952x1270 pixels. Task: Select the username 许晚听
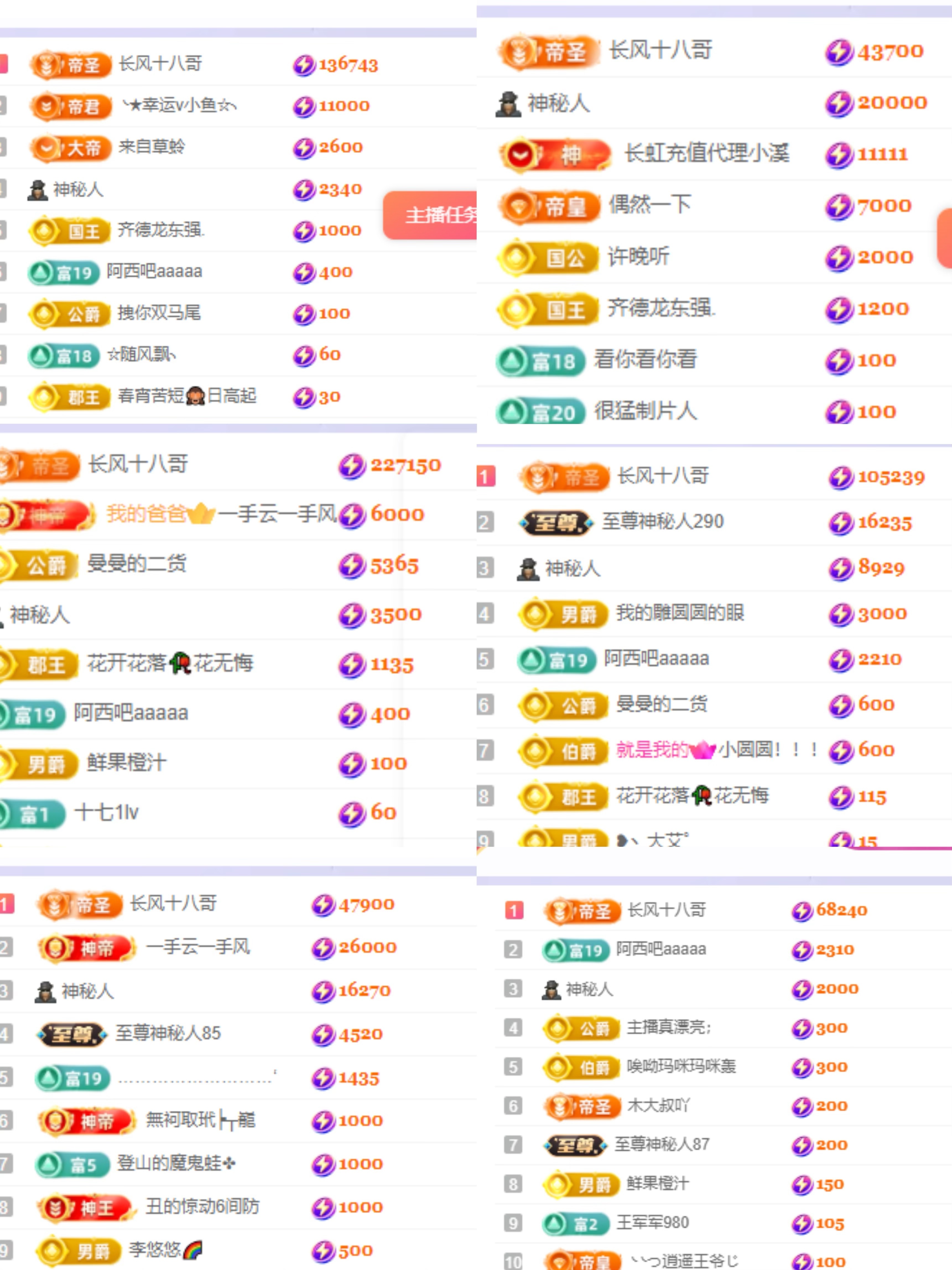point(639,256)
